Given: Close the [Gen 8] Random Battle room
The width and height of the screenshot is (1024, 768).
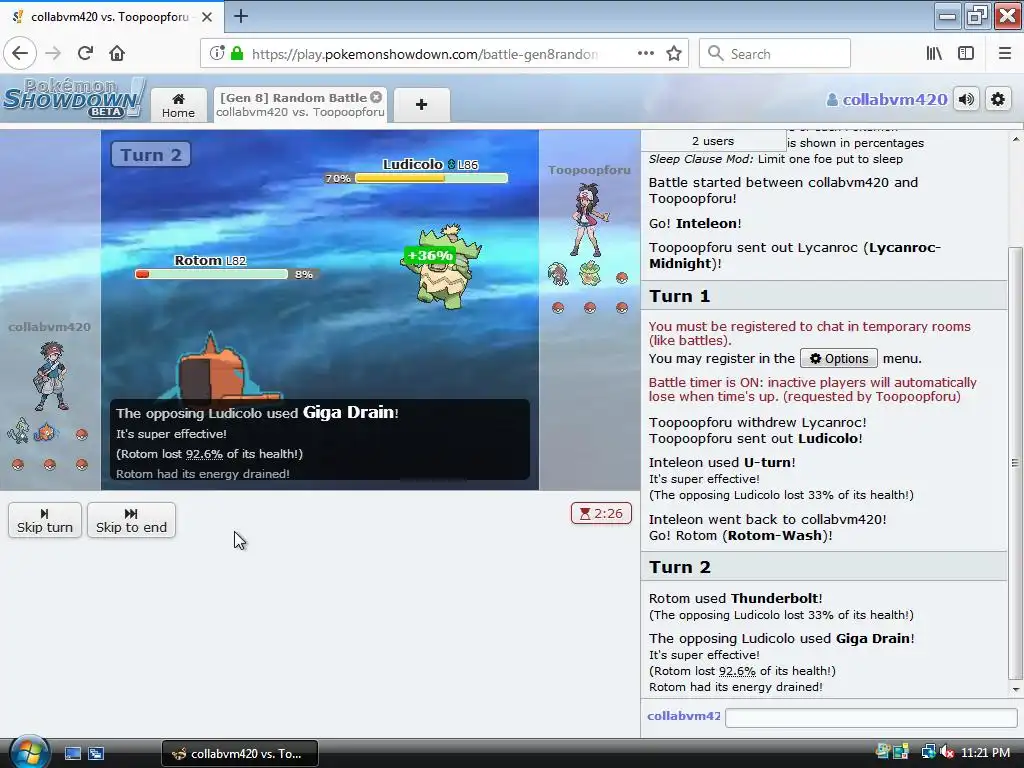Looking at the screenshot, I should click(376, 97).
